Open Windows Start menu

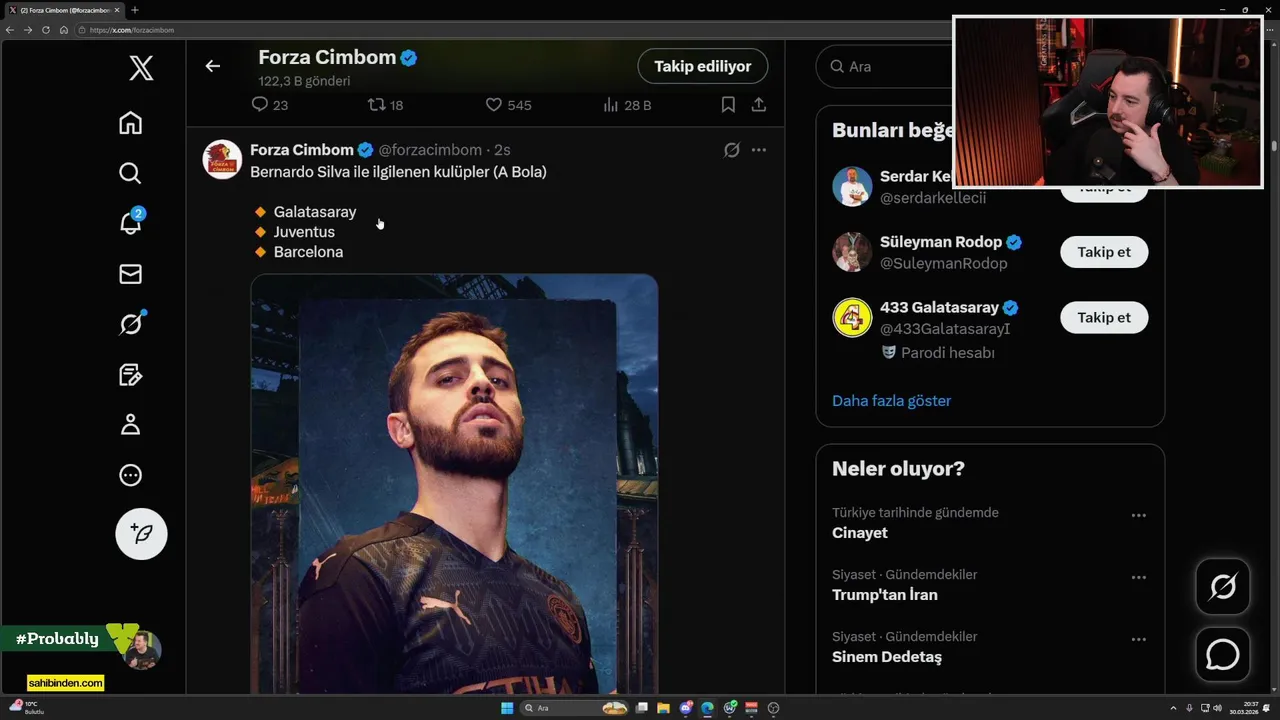tap(507, 708)
